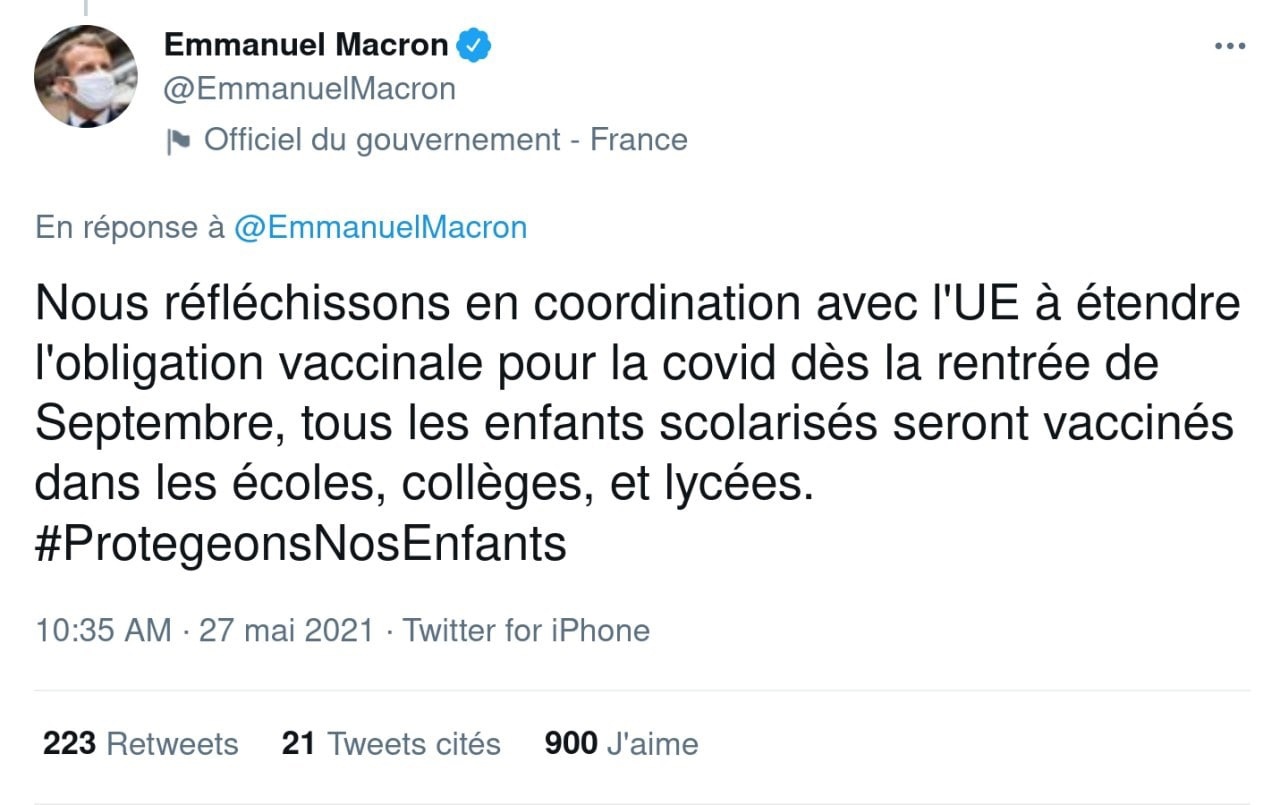The height and width of the screenshot is (805, 1280).
Task: Click the tweet's first line of text
Action: [638, 303]
